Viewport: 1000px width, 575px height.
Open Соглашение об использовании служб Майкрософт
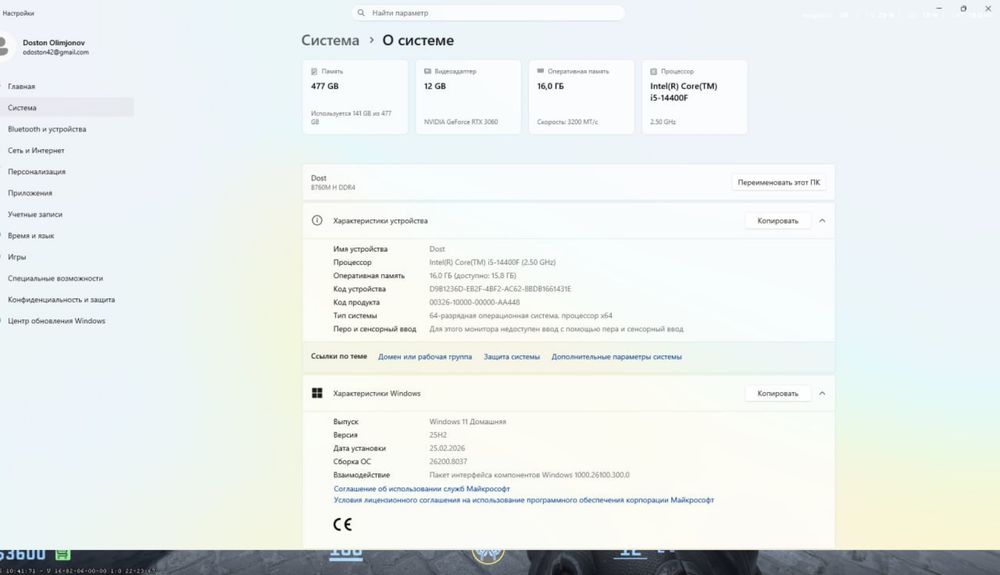pos(422,489)
